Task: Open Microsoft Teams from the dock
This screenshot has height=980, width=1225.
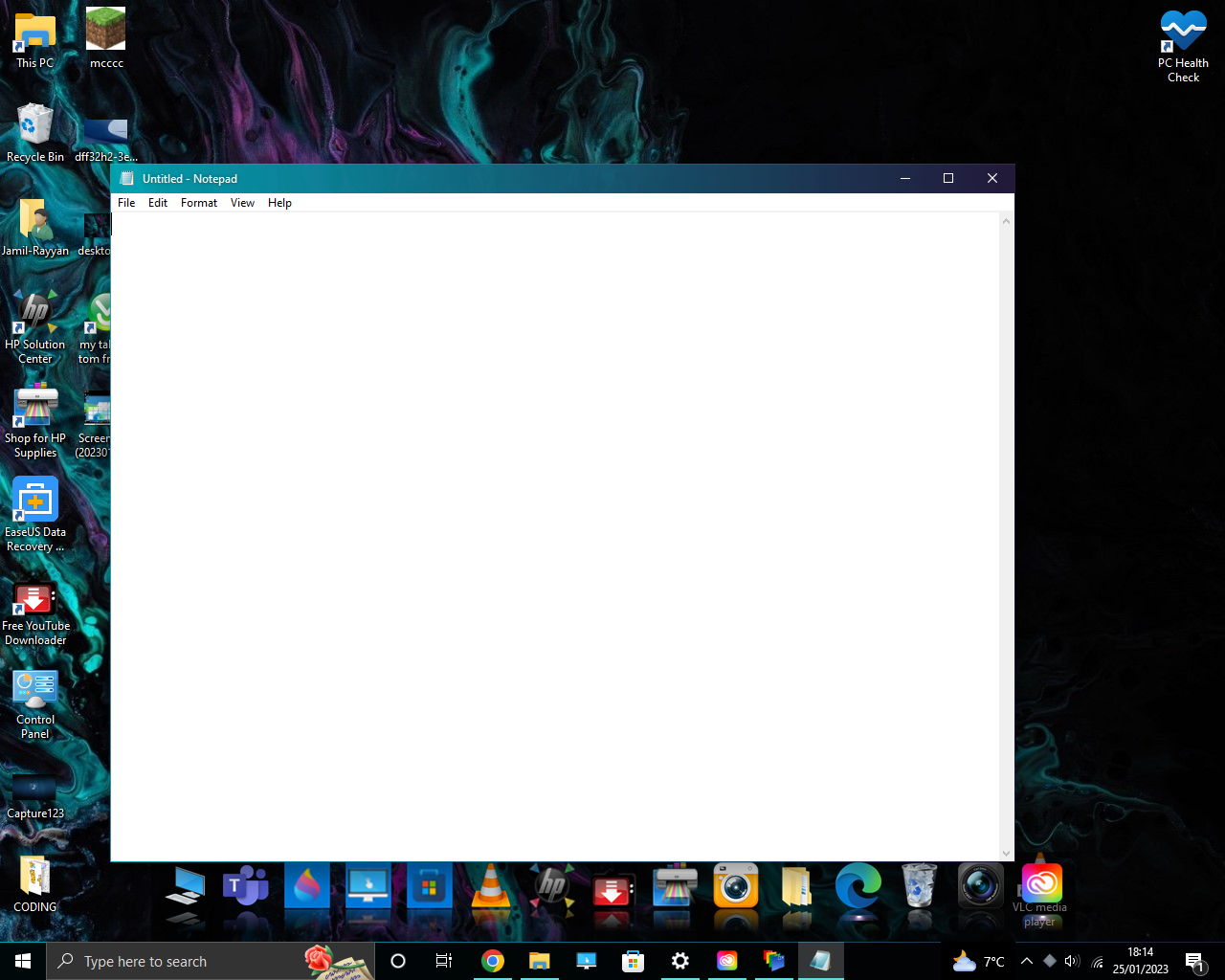Action: click(x=246, y=888)
